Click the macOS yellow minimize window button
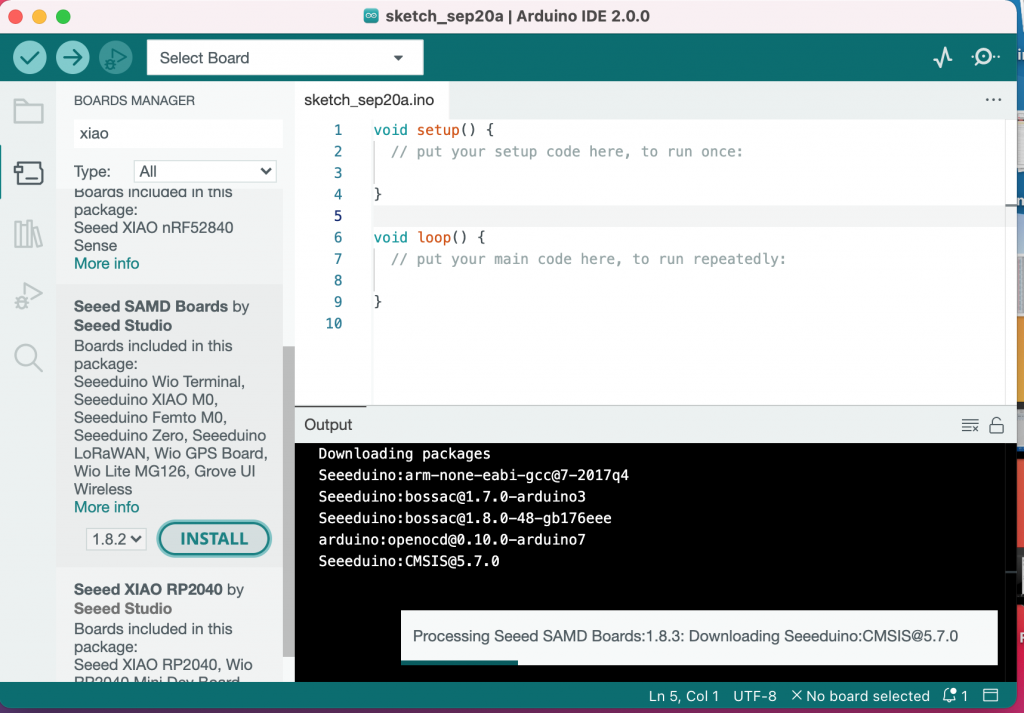 (x=39, y=17)
